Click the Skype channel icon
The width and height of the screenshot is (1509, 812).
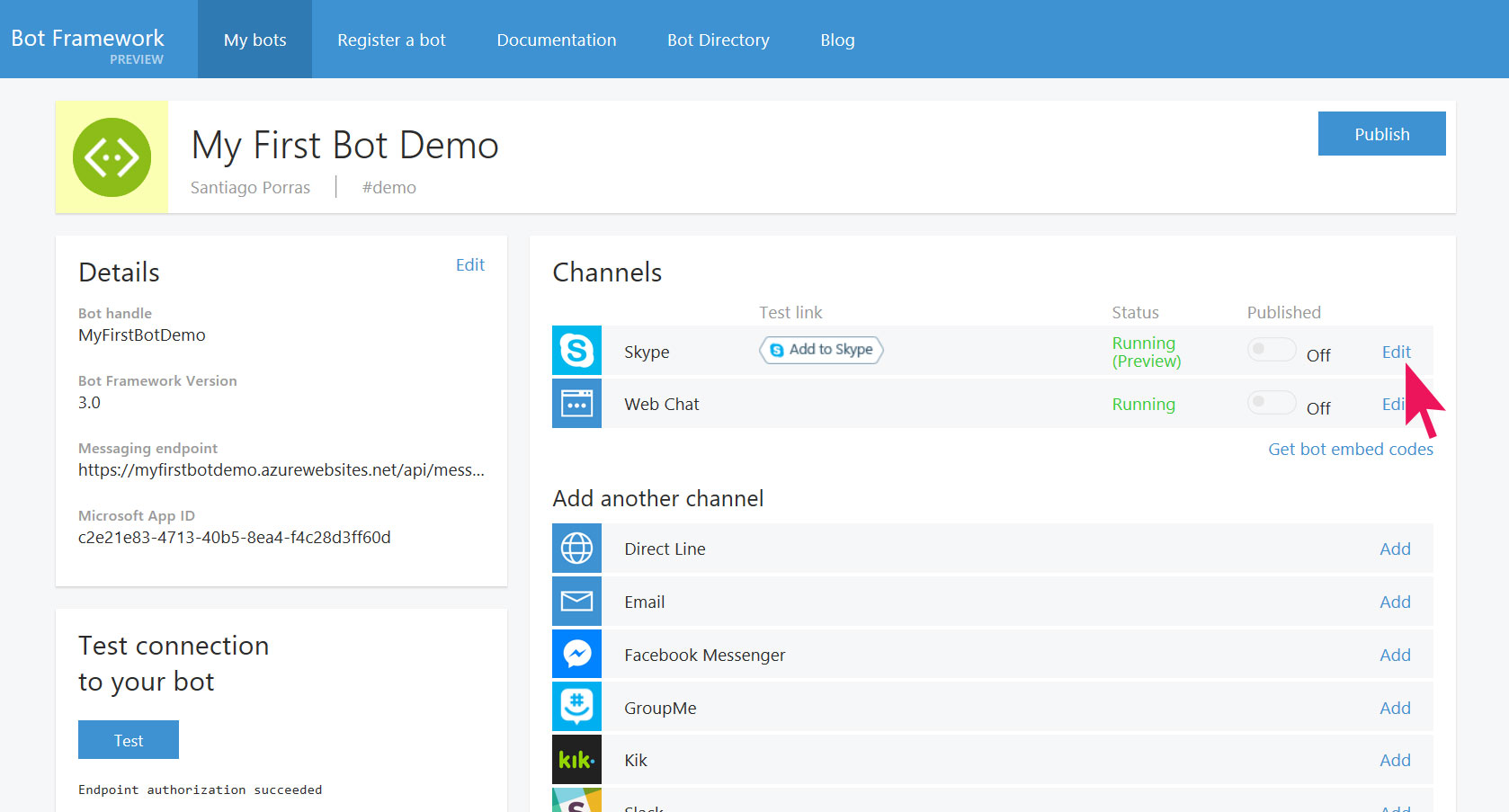[576, 351]
